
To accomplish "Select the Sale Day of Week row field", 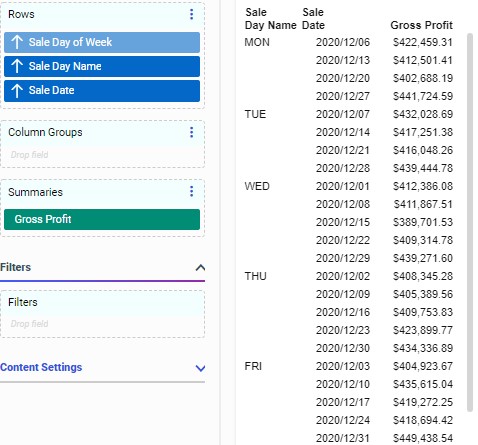I will coord(102,42).
